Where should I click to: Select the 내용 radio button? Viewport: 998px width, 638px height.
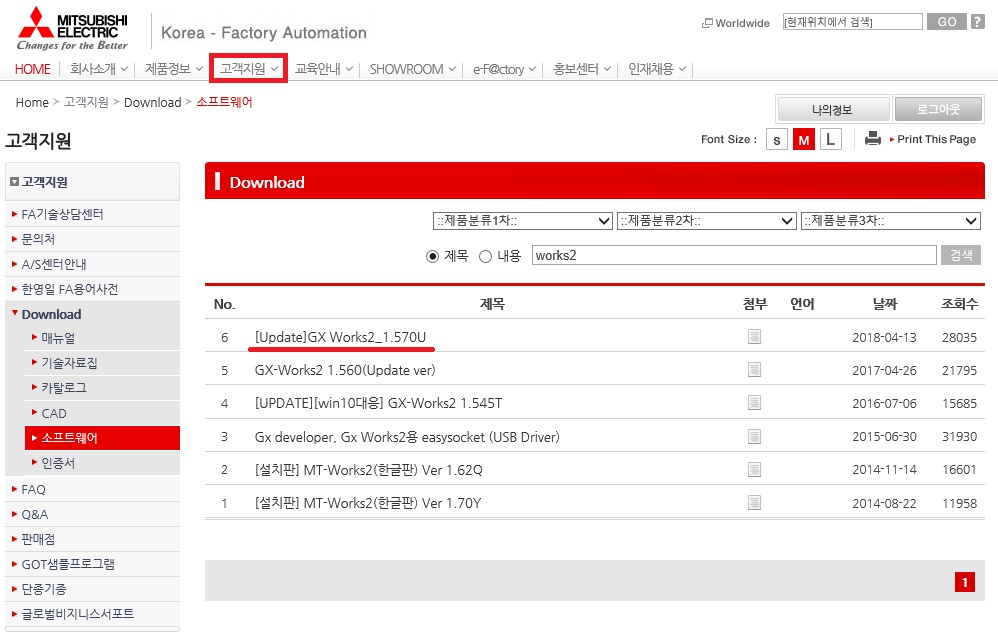(x=485, y=256)
